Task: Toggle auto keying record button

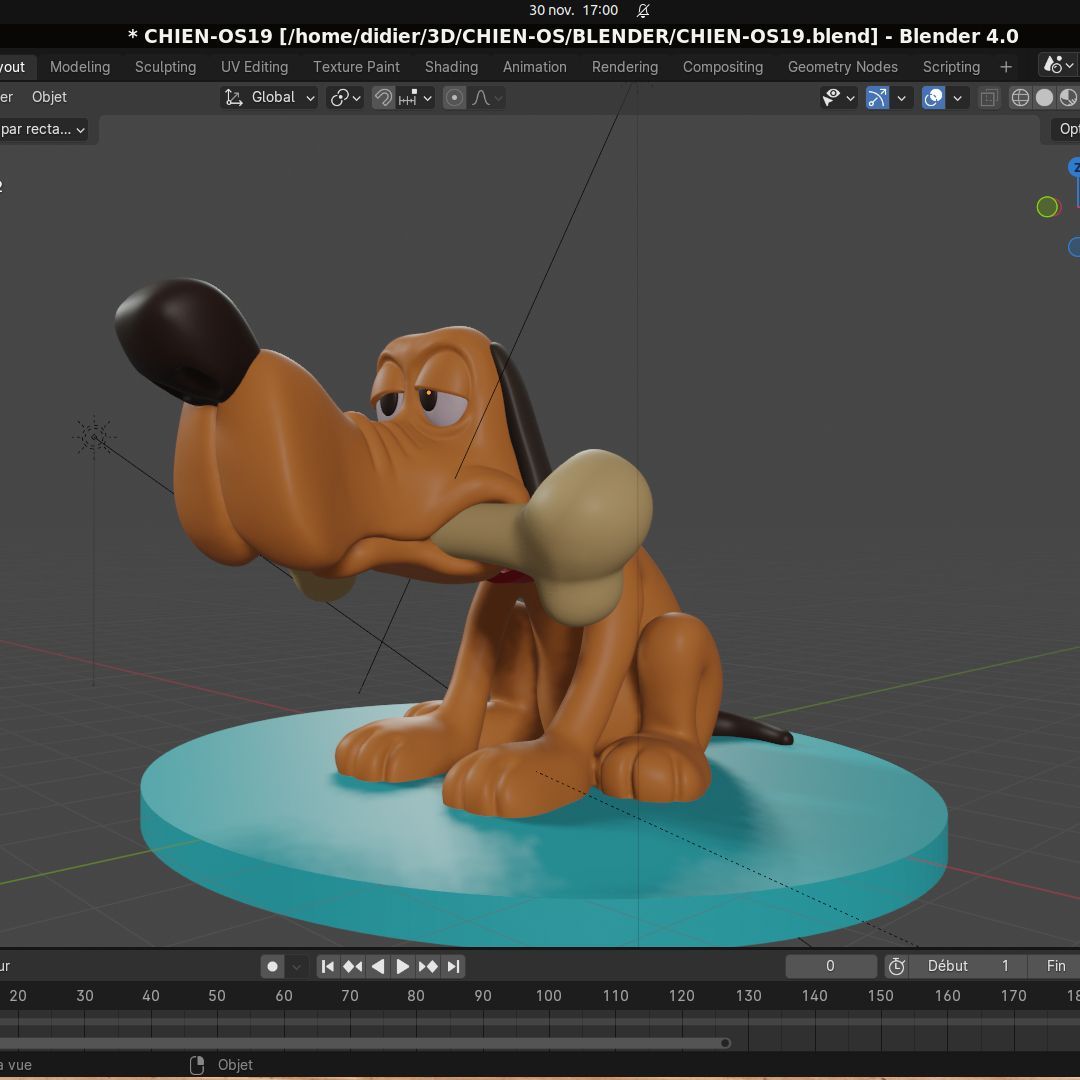Action: tap(272, 966)
